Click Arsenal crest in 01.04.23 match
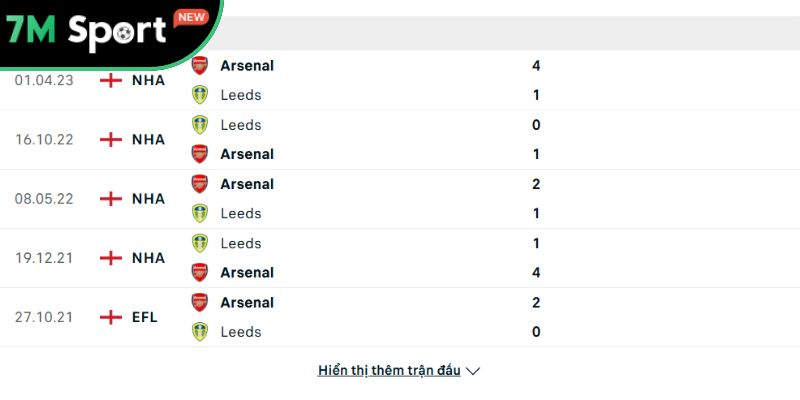The width and height of the screenshot is (800, 400). pos(200,66)
